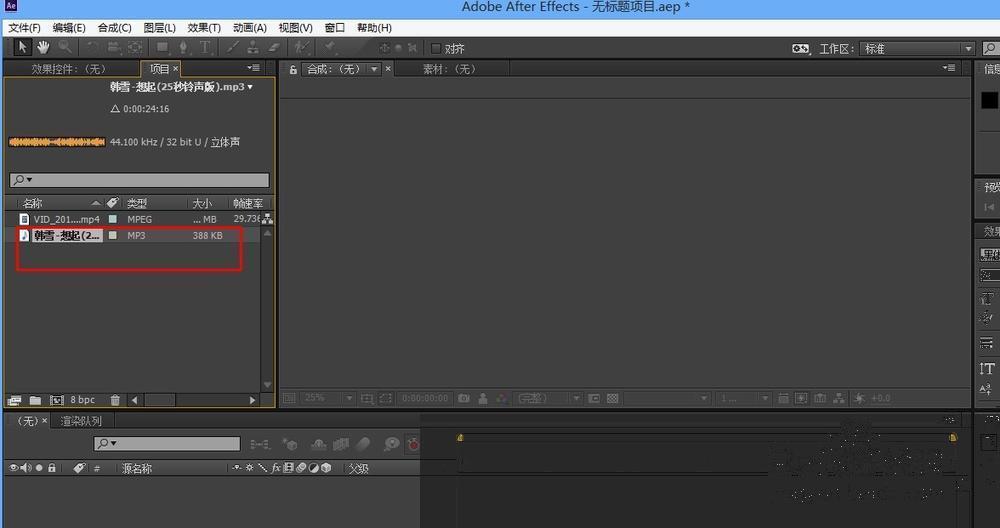This screenshot has width=1000, height=528.
Task: Select the Hand tool
Action: pos(43,47)
